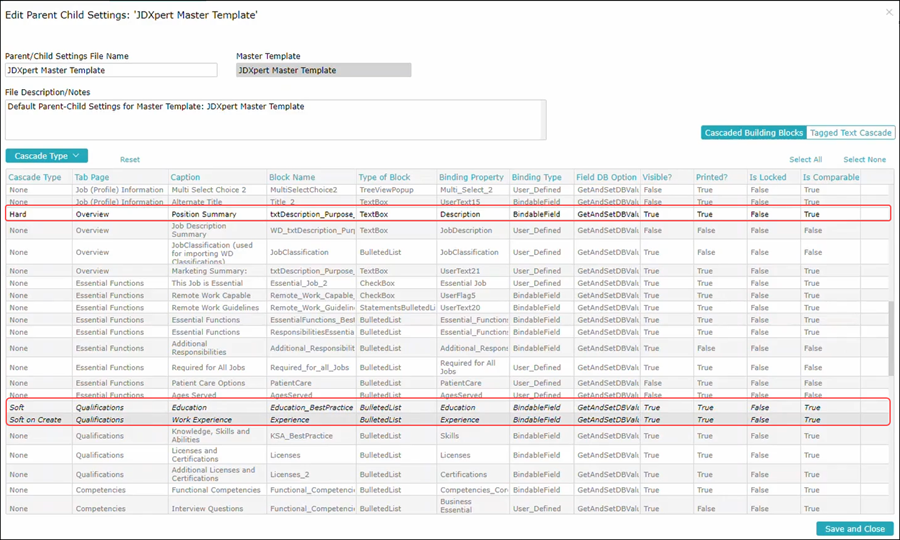
Task: Select the Essential_Job_2 block name cell
Action: point(298,283)
